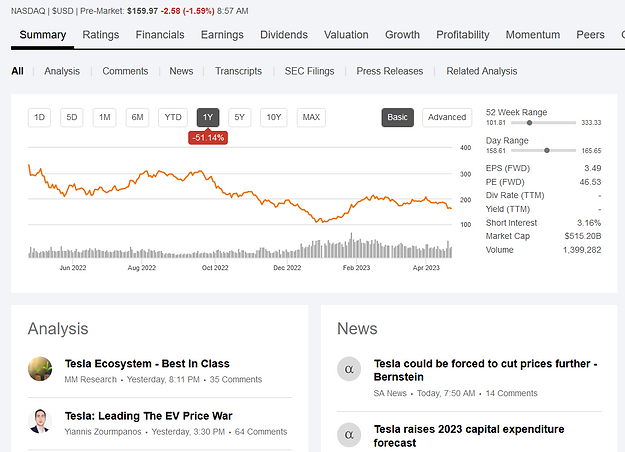Open the Ratings tab
The width and height of the screenshot is (625, 452).
click(x=101, y=35)
